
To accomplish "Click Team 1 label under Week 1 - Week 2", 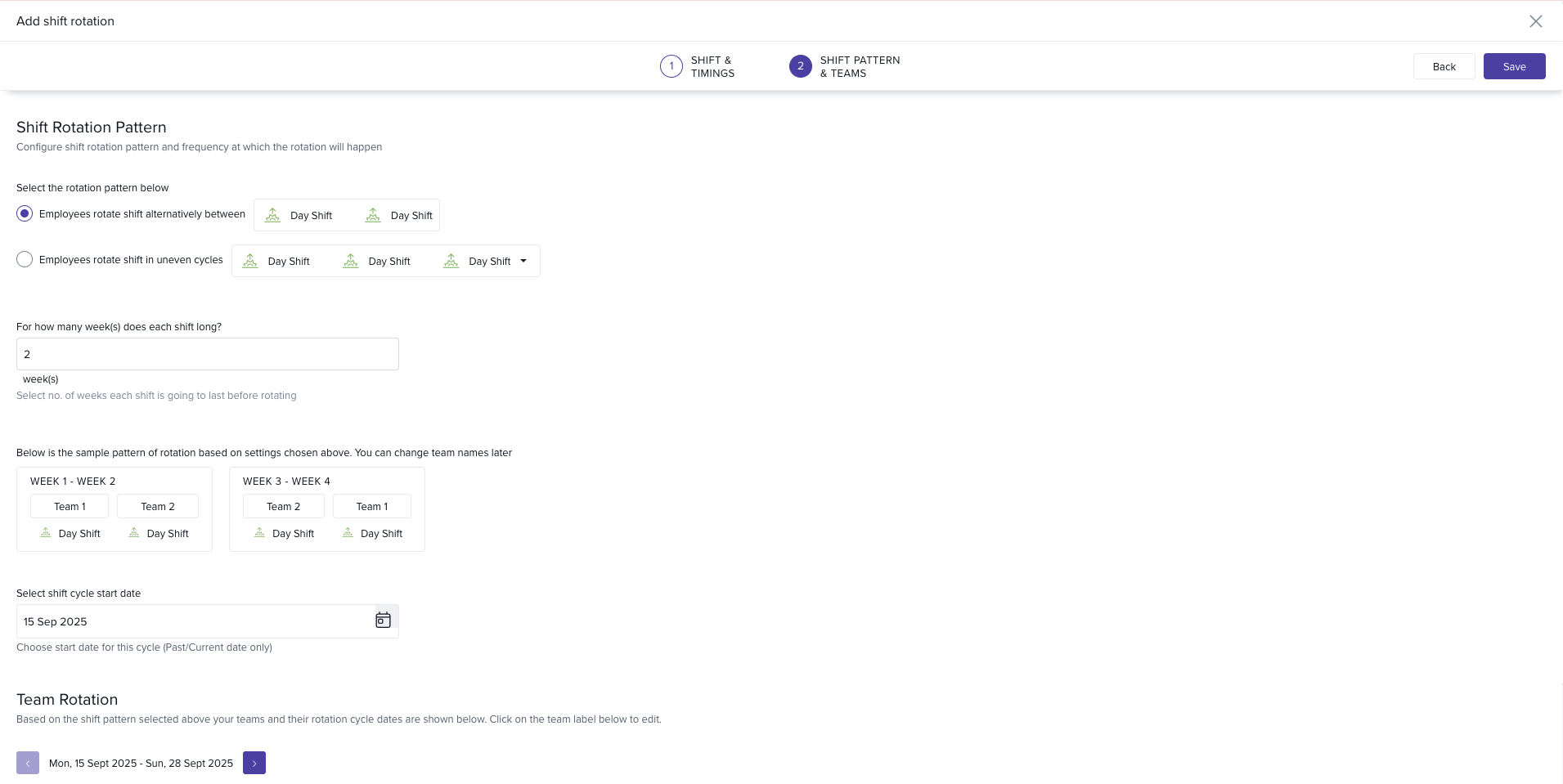I will click(70, 506).
